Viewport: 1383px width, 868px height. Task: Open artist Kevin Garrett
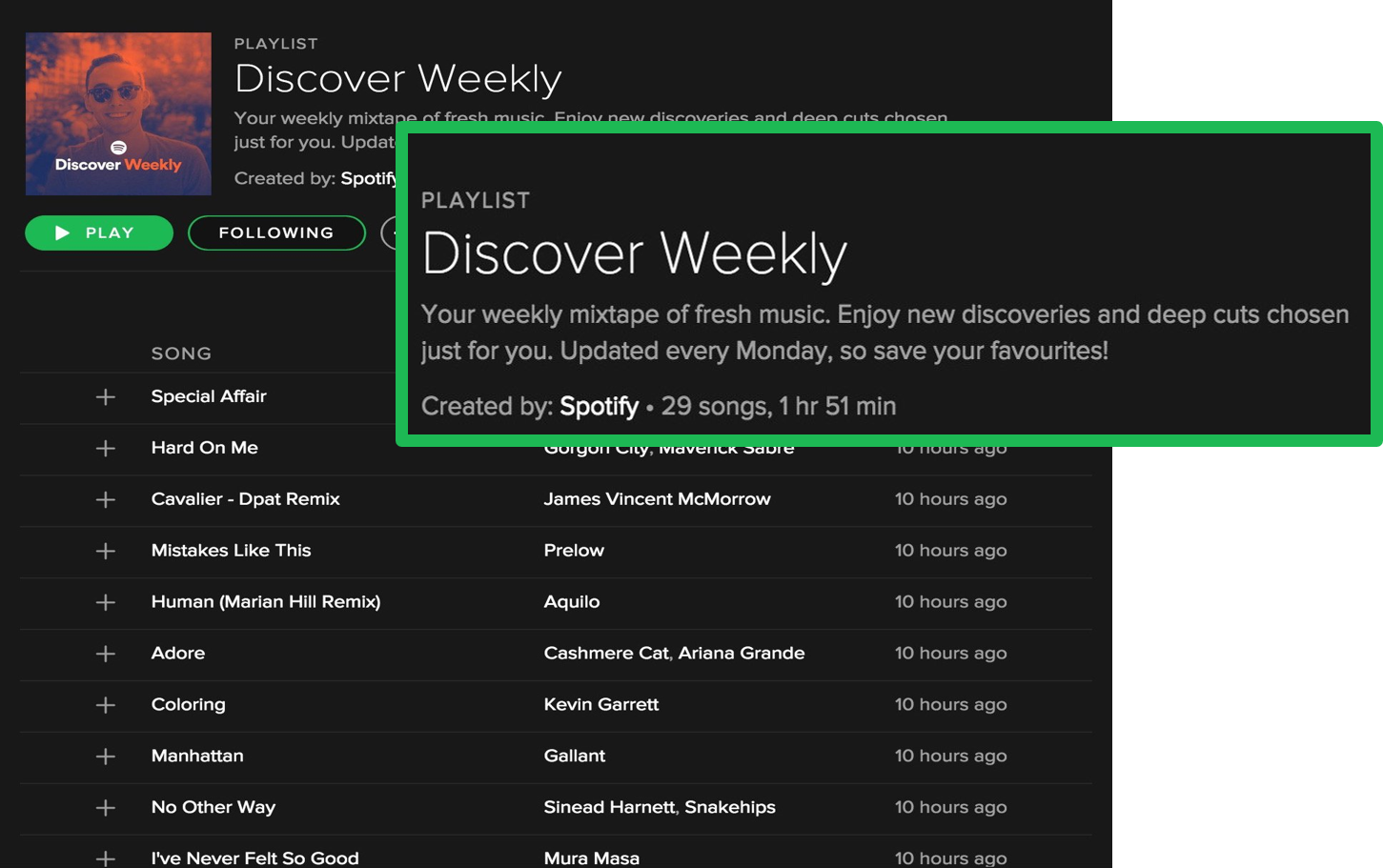(601, 705)
